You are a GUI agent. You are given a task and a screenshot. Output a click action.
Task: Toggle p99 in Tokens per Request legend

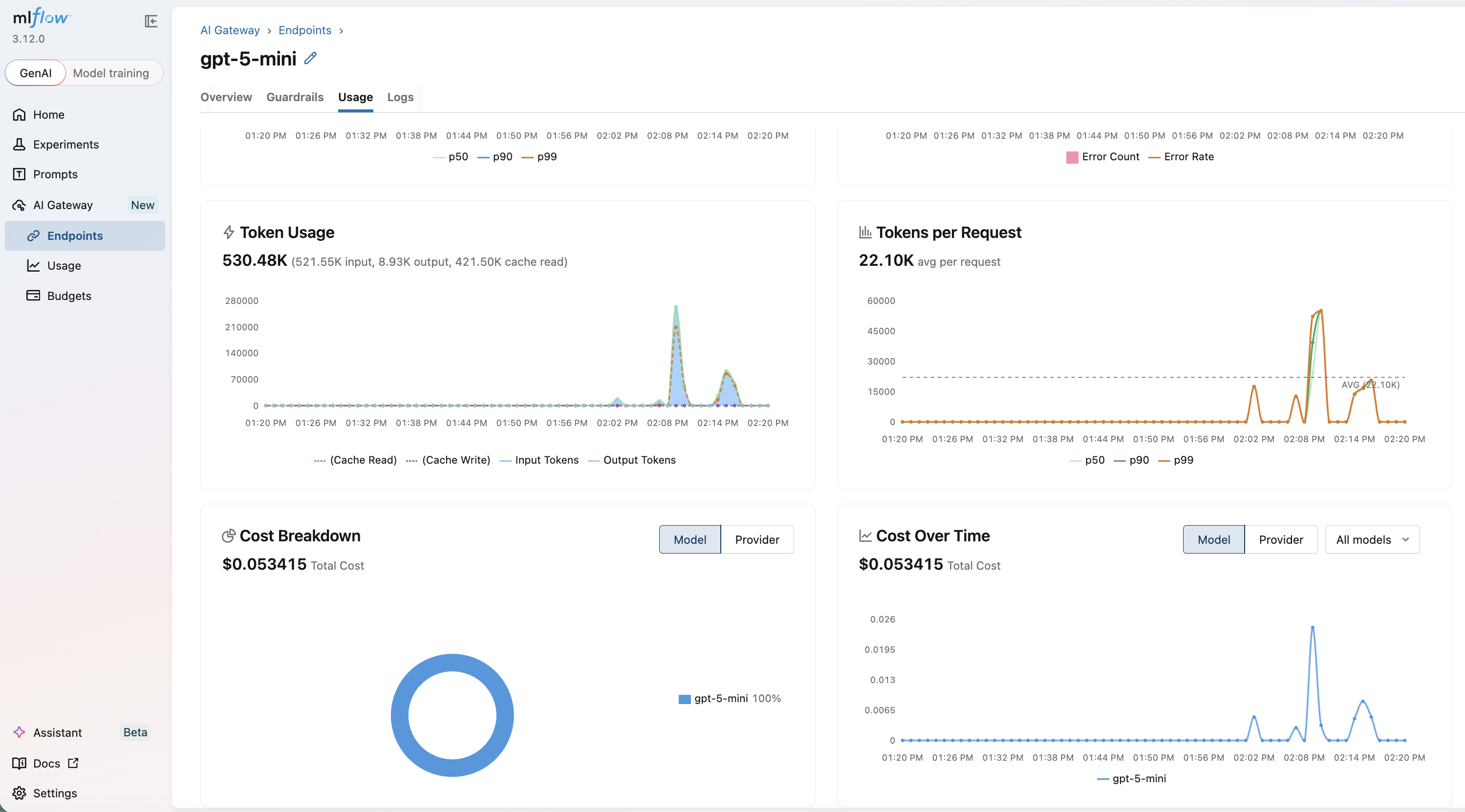pos(1176,460)
